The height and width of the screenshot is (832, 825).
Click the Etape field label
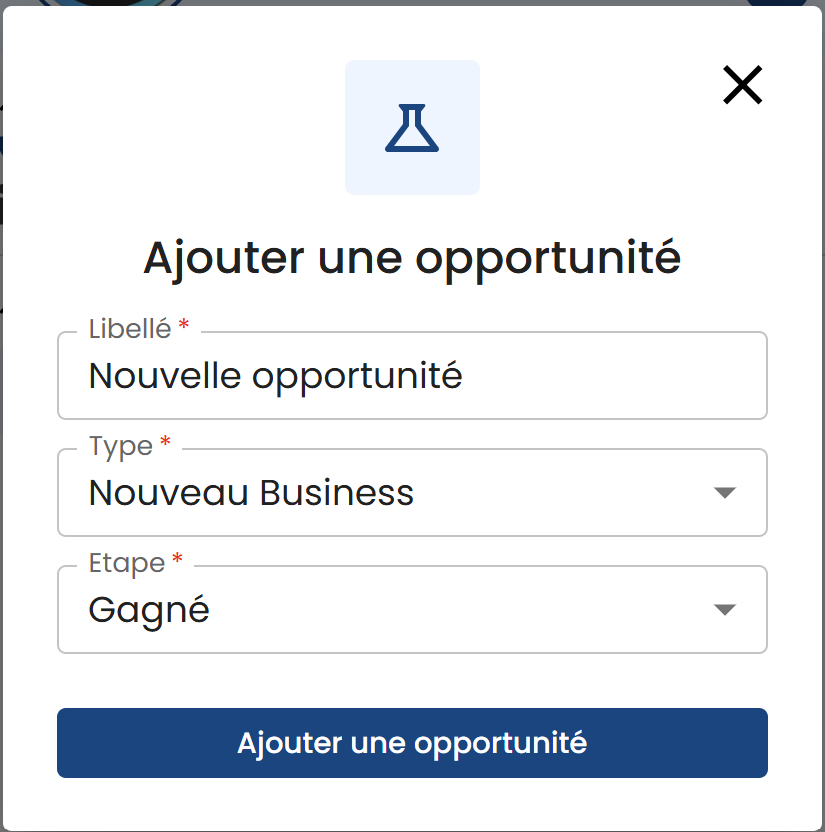click(126, 562)
